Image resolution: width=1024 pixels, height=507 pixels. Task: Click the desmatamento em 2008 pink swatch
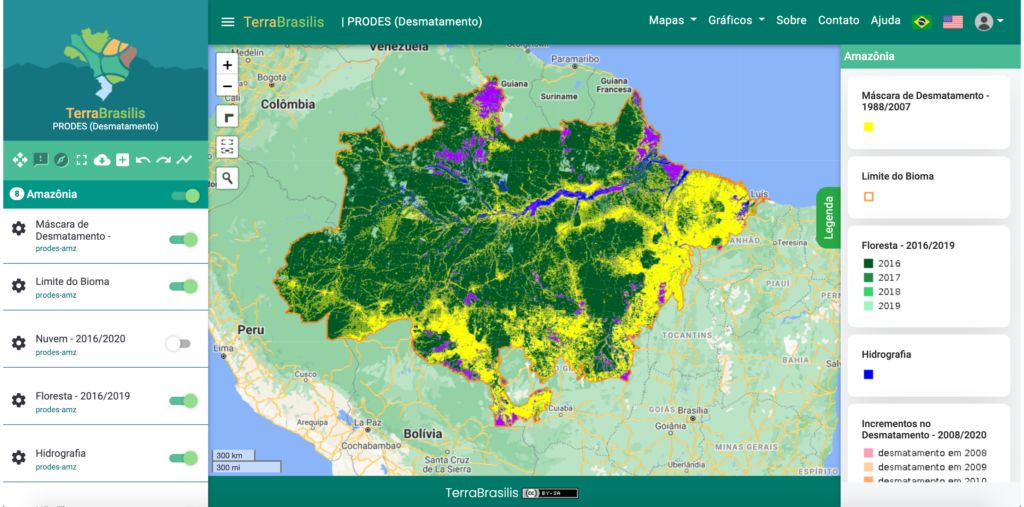point(869,453)
